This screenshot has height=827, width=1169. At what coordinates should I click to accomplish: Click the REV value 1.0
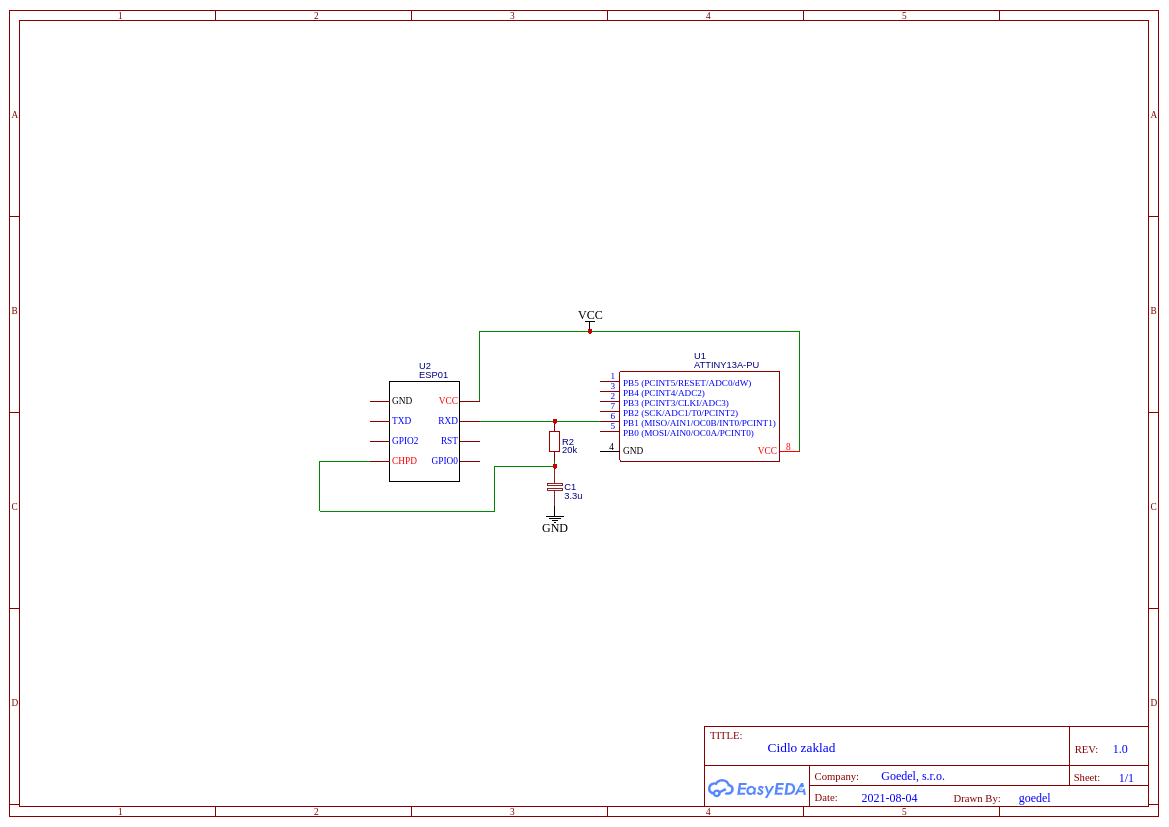pyautogui.click(x=1120, y=749)
